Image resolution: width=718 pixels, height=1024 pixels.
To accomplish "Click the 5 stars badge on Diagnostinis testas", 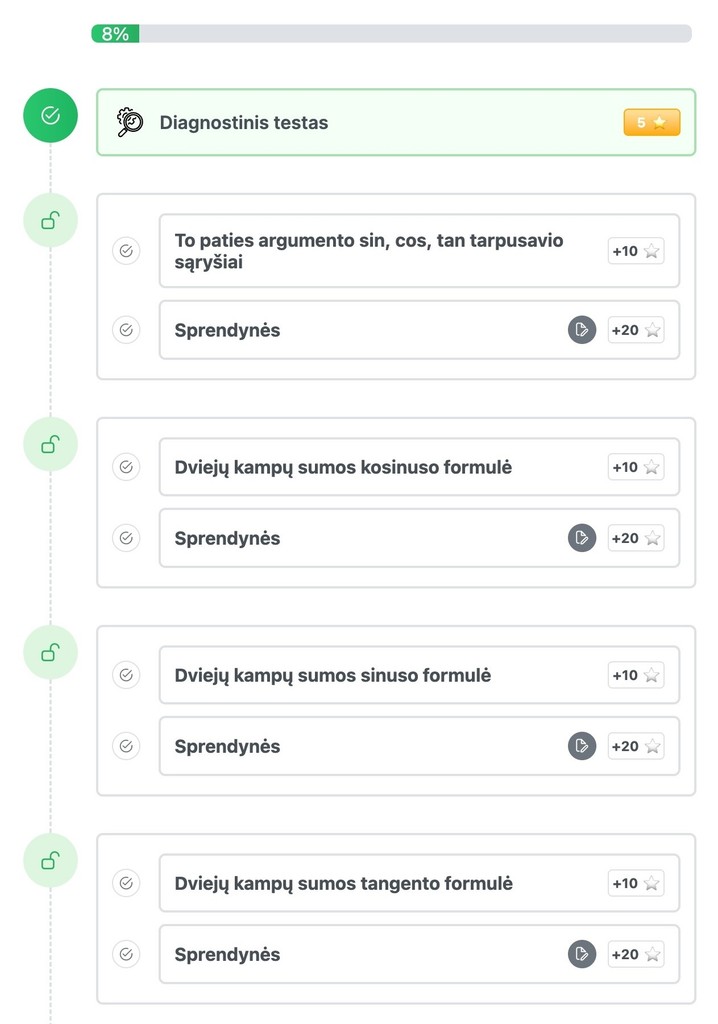I will point(651,122).
